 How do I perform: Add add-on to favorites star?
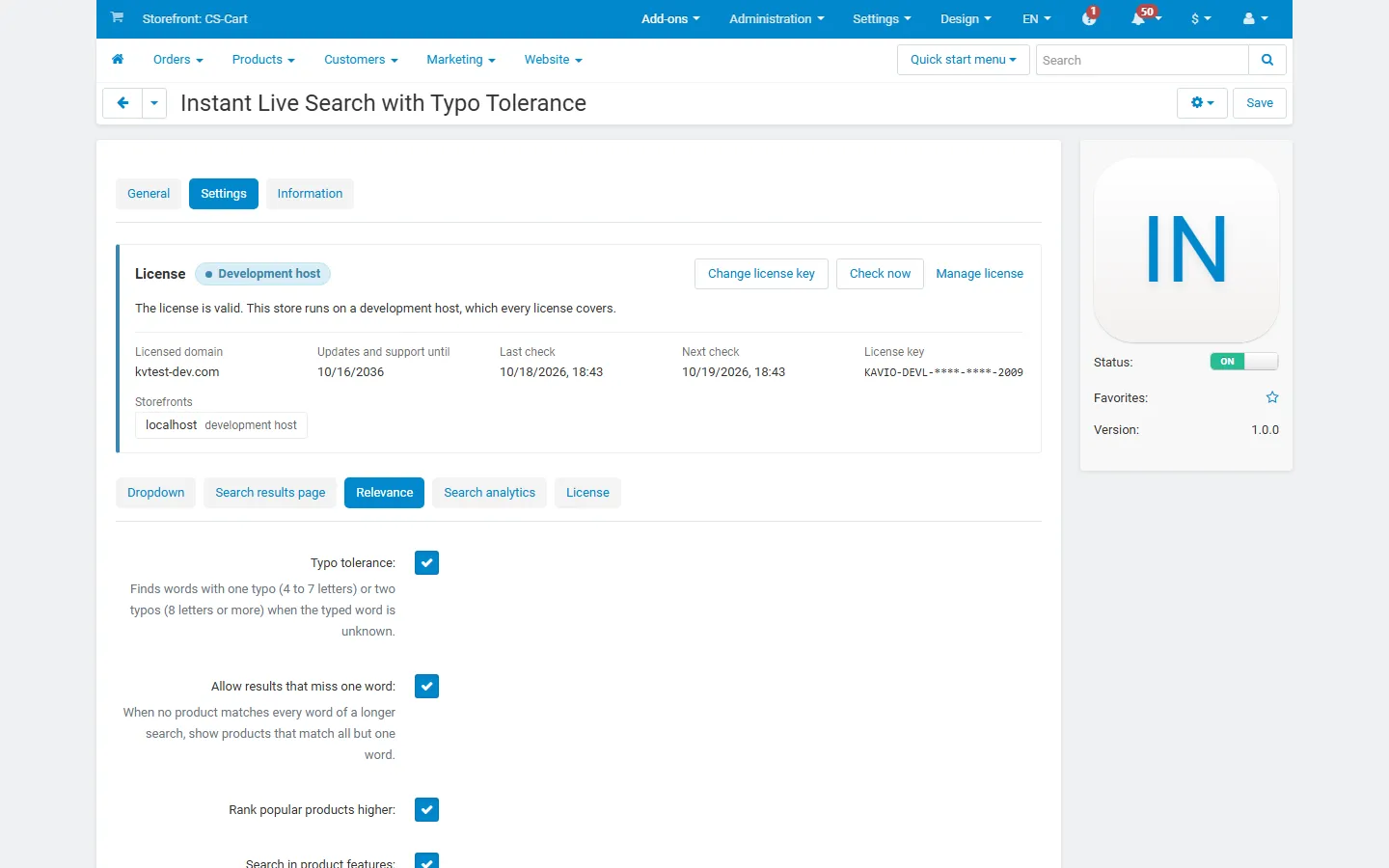[1272, 397]
